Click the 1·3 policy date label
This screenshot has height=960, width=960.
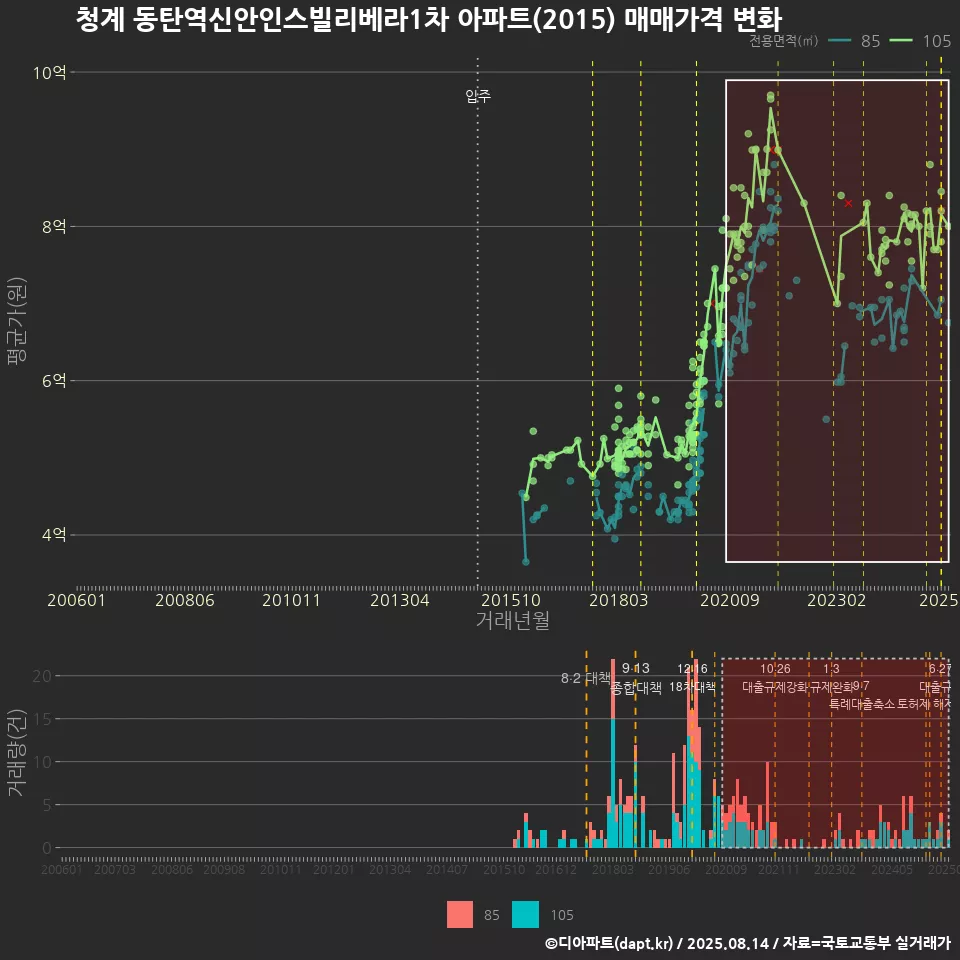(831, 669)
